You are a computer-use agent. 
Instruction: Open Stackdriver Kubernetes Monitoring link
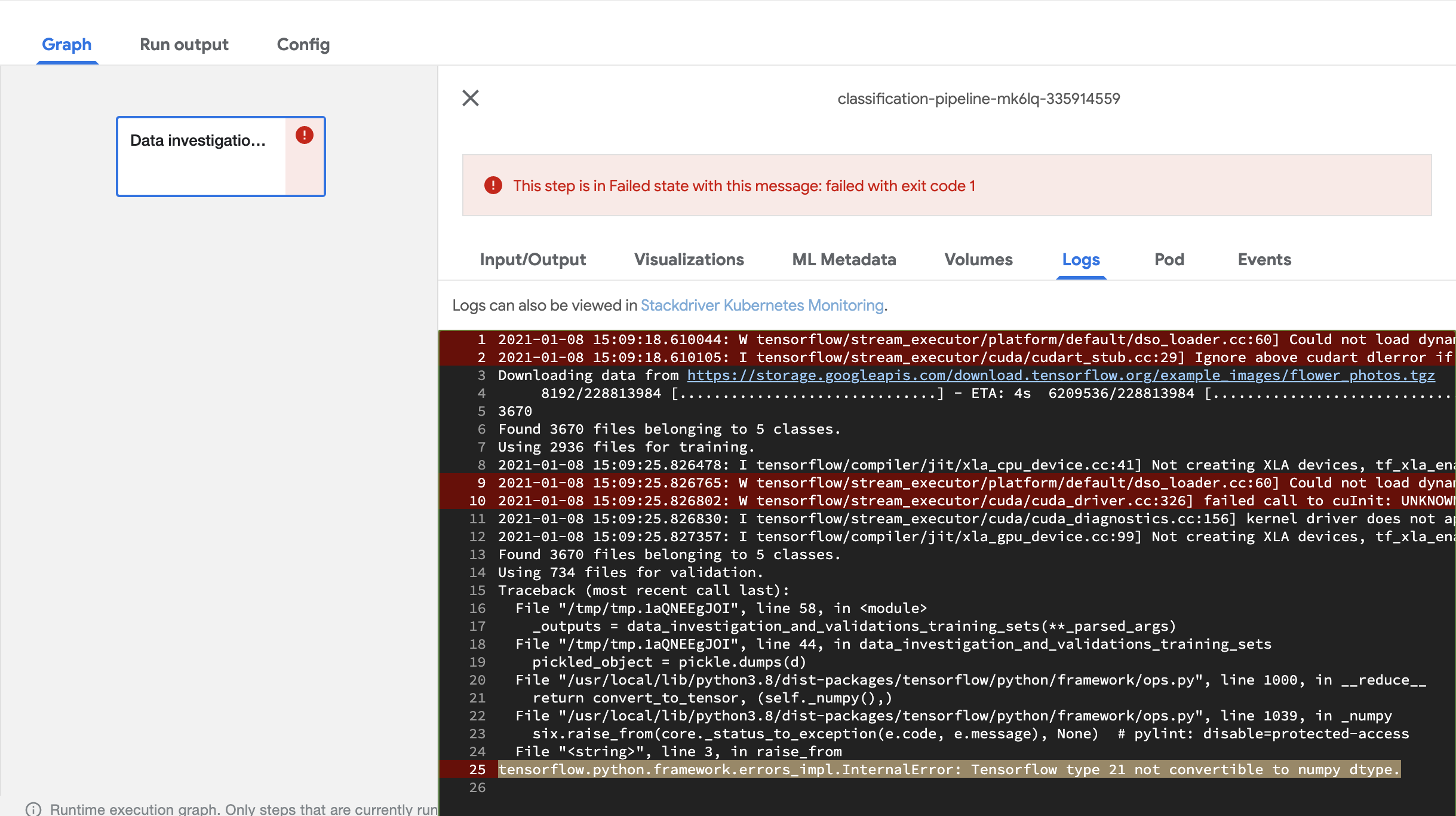(x=762, y=306)
